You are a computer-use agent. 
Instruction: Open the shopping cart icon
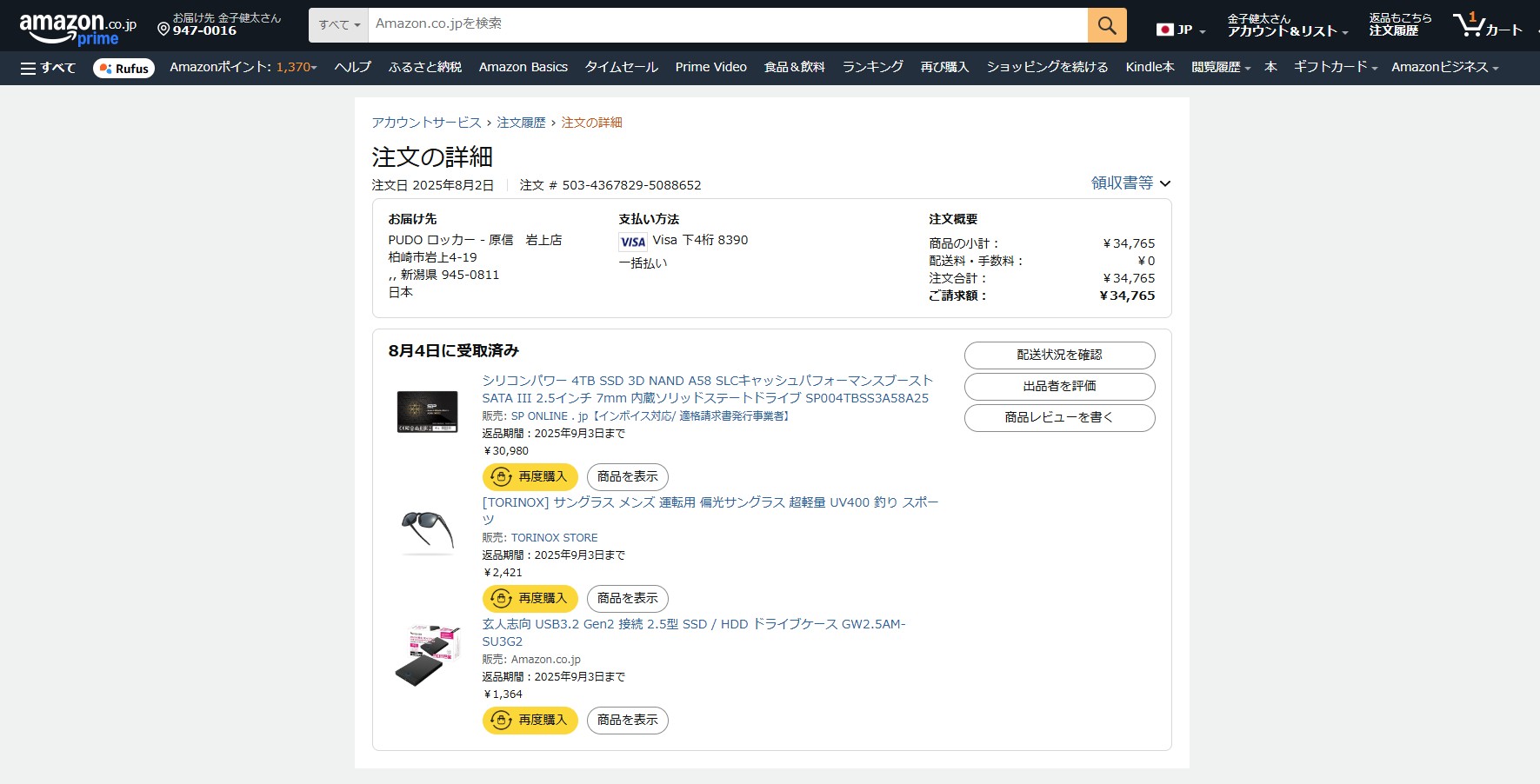(x=1487, y=25)
